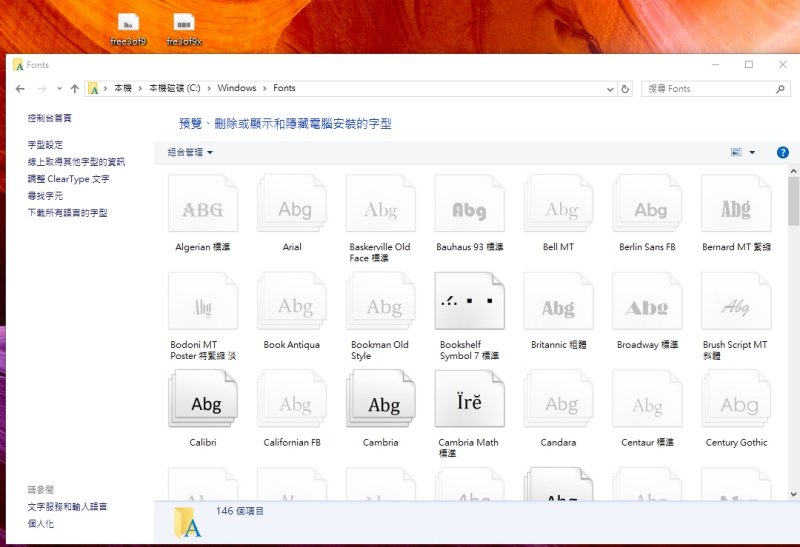Click the 調整 ClearType 文字 link
This screenshot has height=547, width=800.
[x=68, y=179]
